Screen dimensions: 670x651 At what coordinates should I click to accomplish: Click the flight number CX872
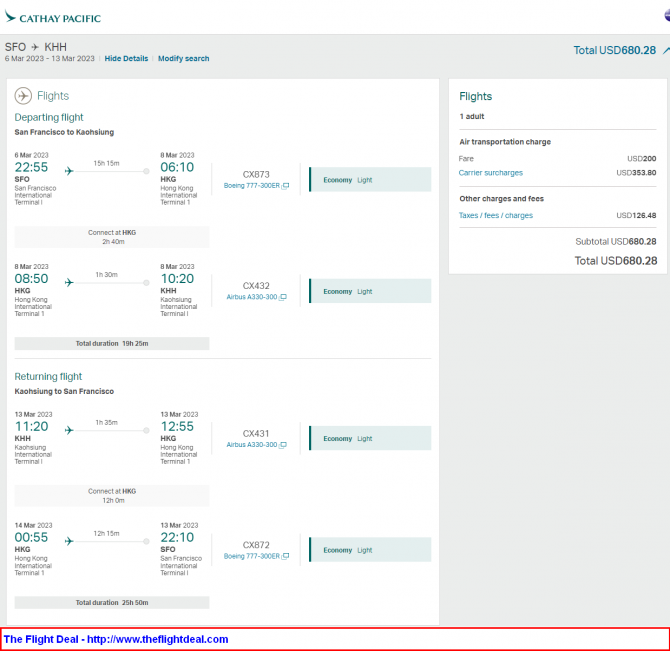point(256,545)
